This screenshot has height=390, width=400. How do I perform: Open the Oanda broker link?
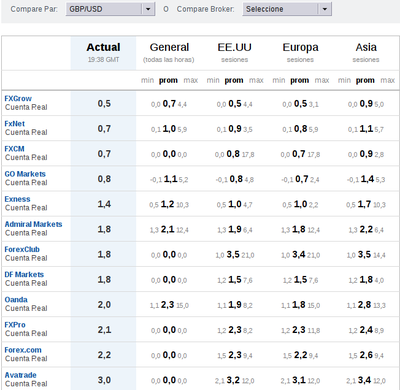click(16, 300)
